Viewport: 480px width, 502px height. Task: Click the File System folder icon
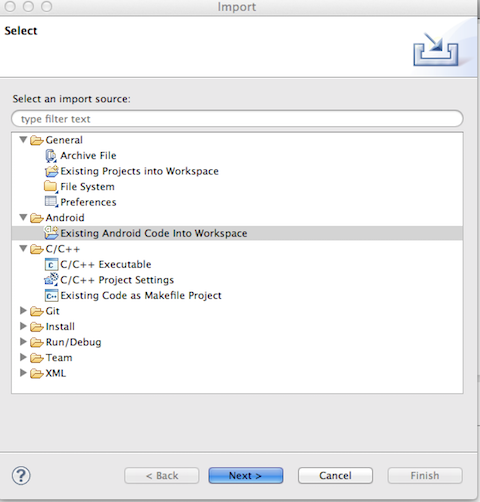point(51,186)
